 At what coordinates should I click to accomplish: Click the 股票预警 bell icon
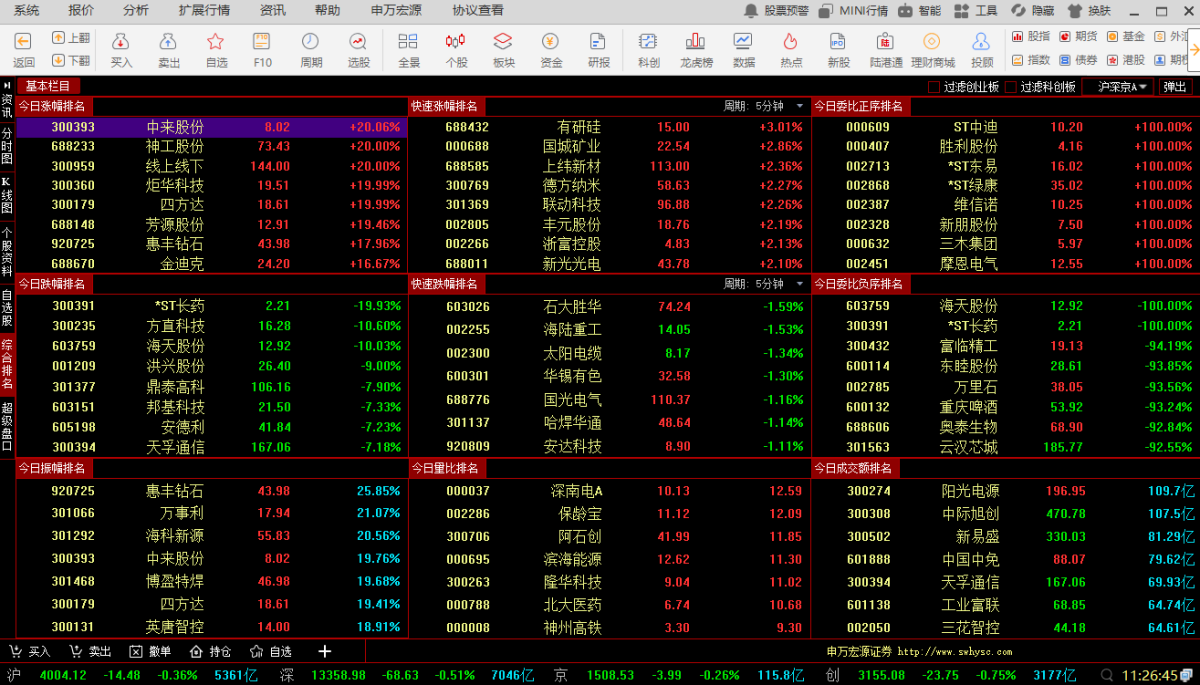[752, 11]
